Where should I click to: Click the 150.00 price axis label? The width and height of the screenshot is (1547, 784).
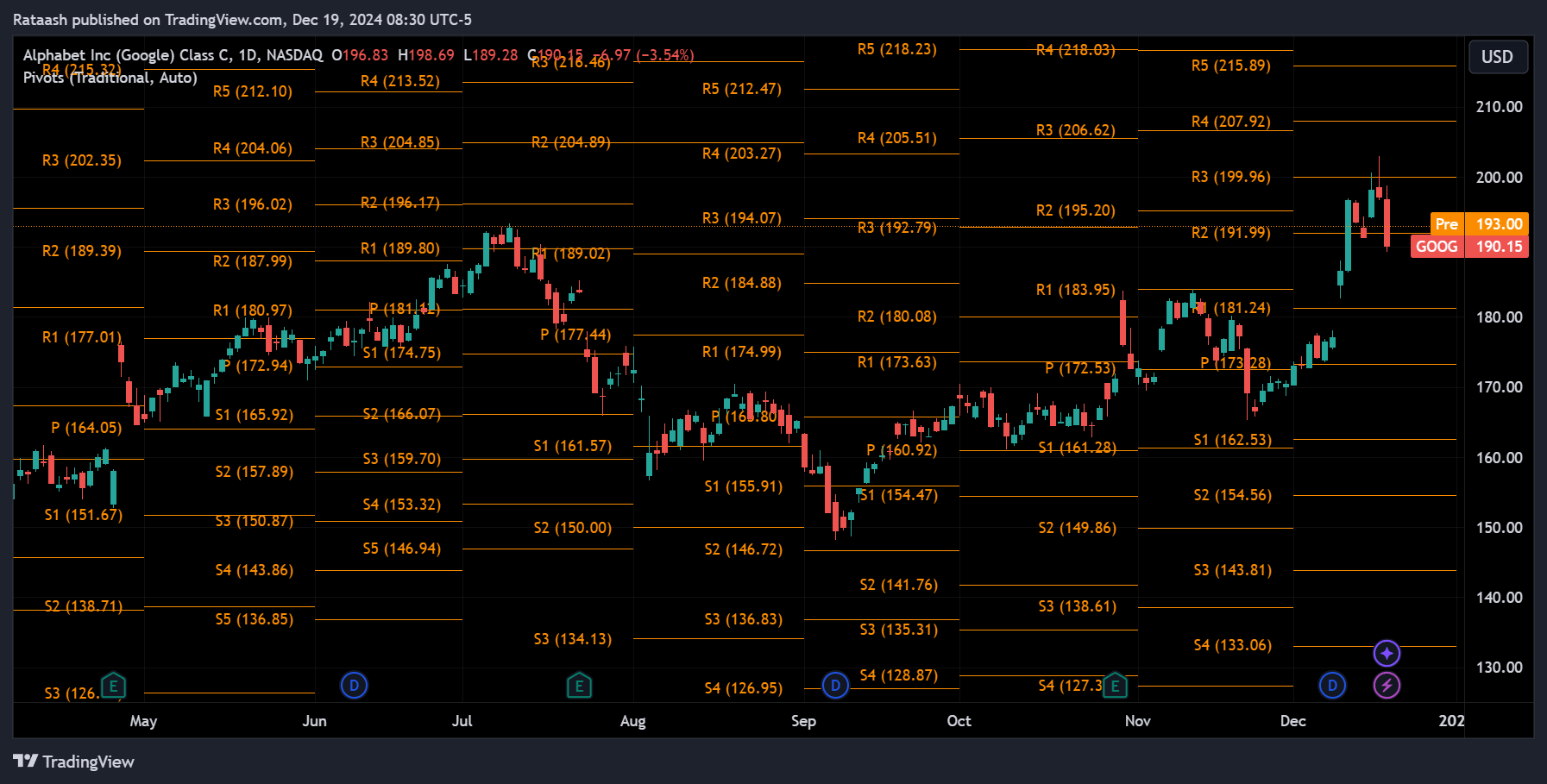(1500, 528)
